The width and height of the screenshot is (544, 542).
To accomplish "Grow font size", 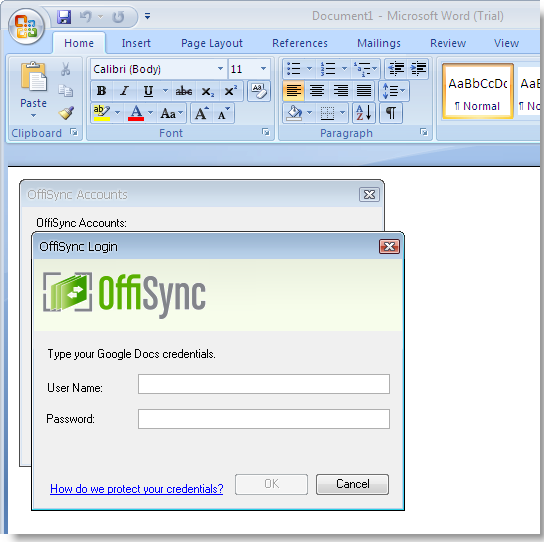I will point(202,113).
